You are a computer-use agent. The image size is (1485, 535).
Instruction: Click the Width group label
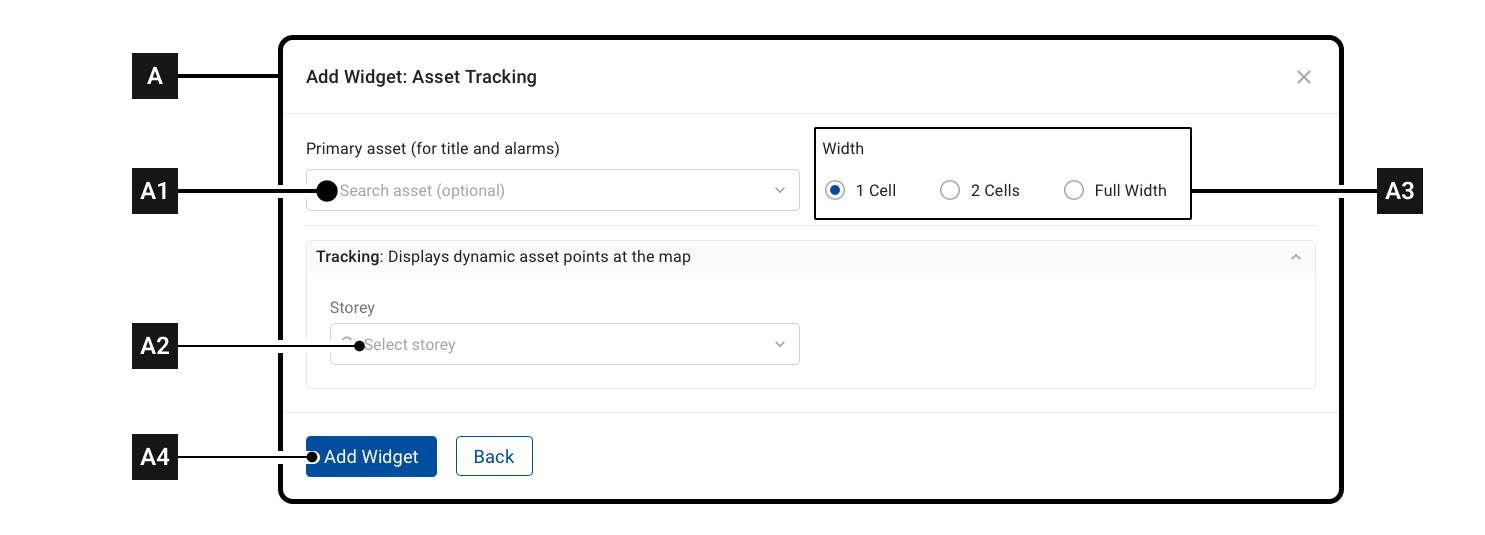pos(843,148)
